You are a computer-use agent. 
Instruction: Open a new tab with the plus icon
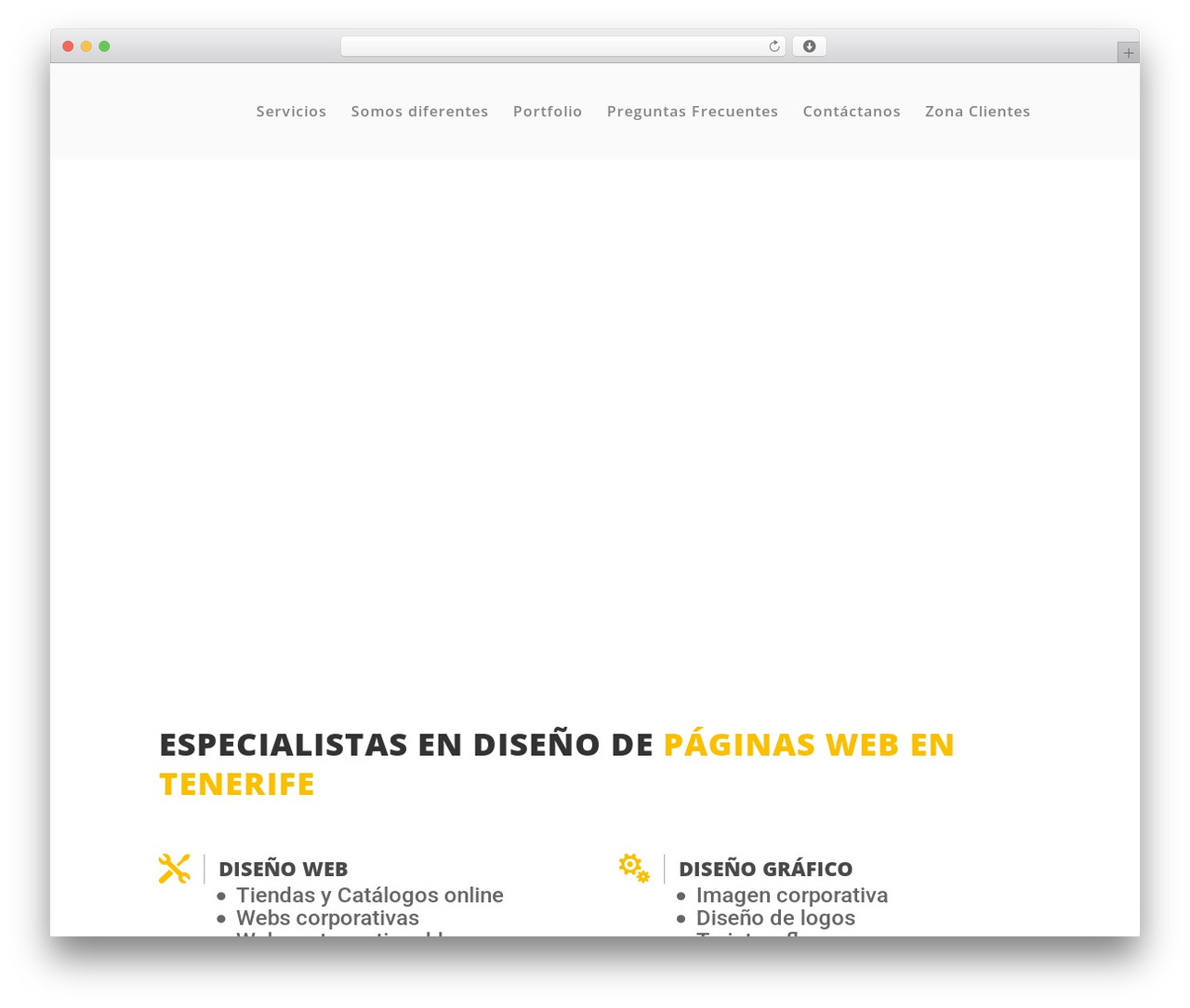pyautogui.click(x=1128, y=53)
